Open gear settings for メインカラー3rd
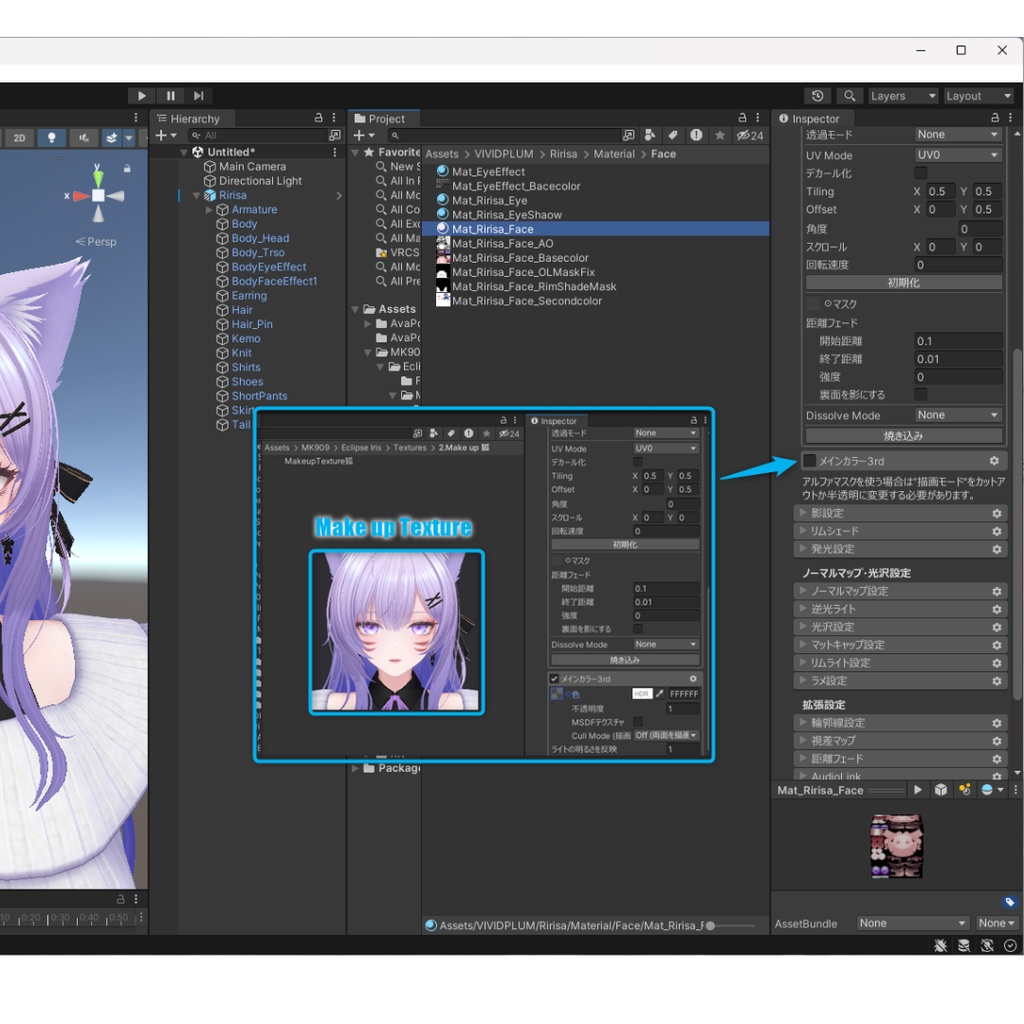Image resolution: width=1024 pixels, height=1024 pixels. click(x=994, y=461)
